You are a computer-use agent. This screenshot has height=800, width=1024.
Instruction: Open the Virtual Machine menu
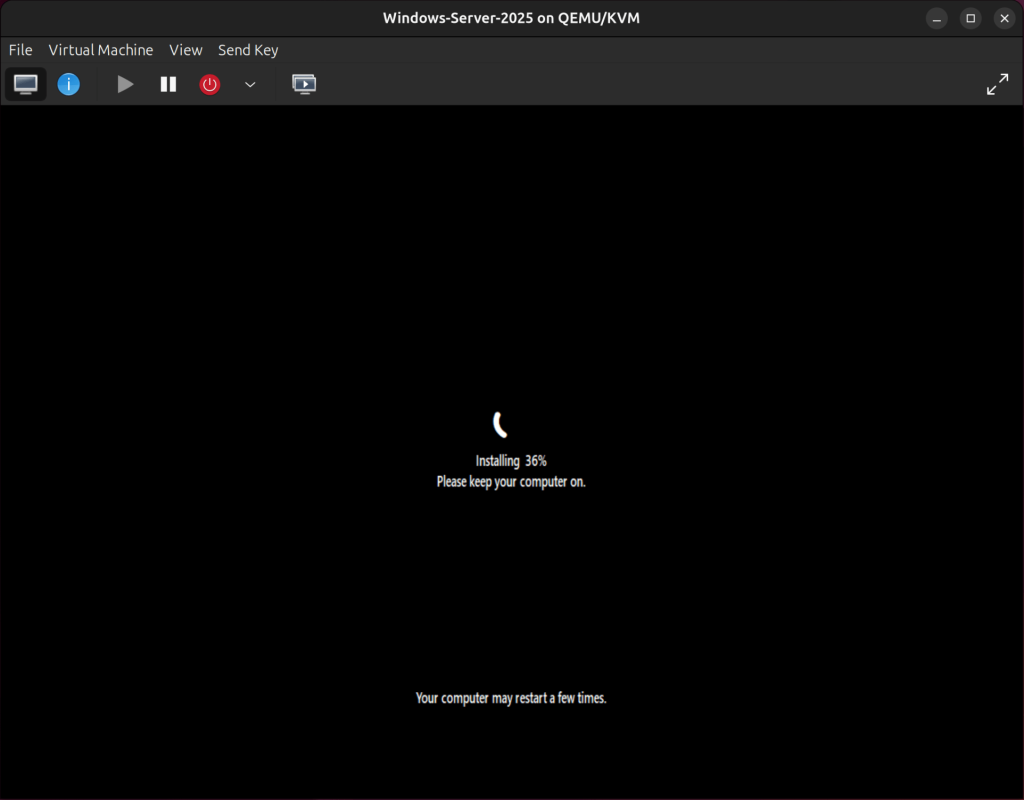100,50
